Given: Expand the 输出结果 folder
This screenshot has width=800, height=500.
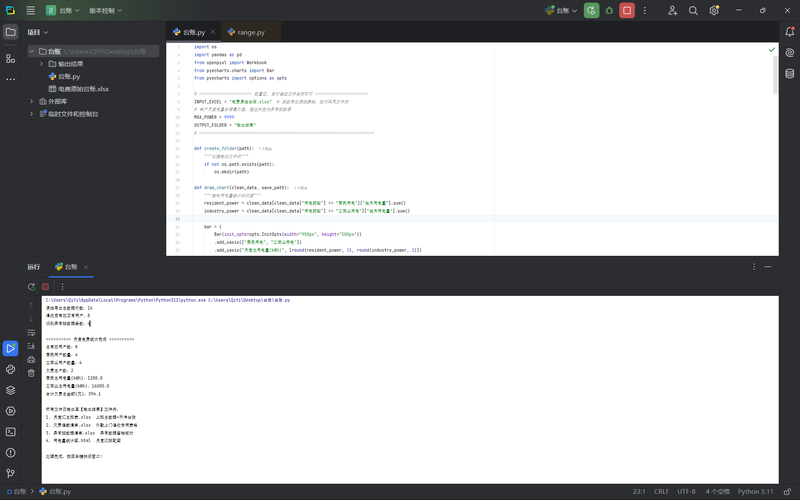Looking at the screenshot, I should point(41,64).
